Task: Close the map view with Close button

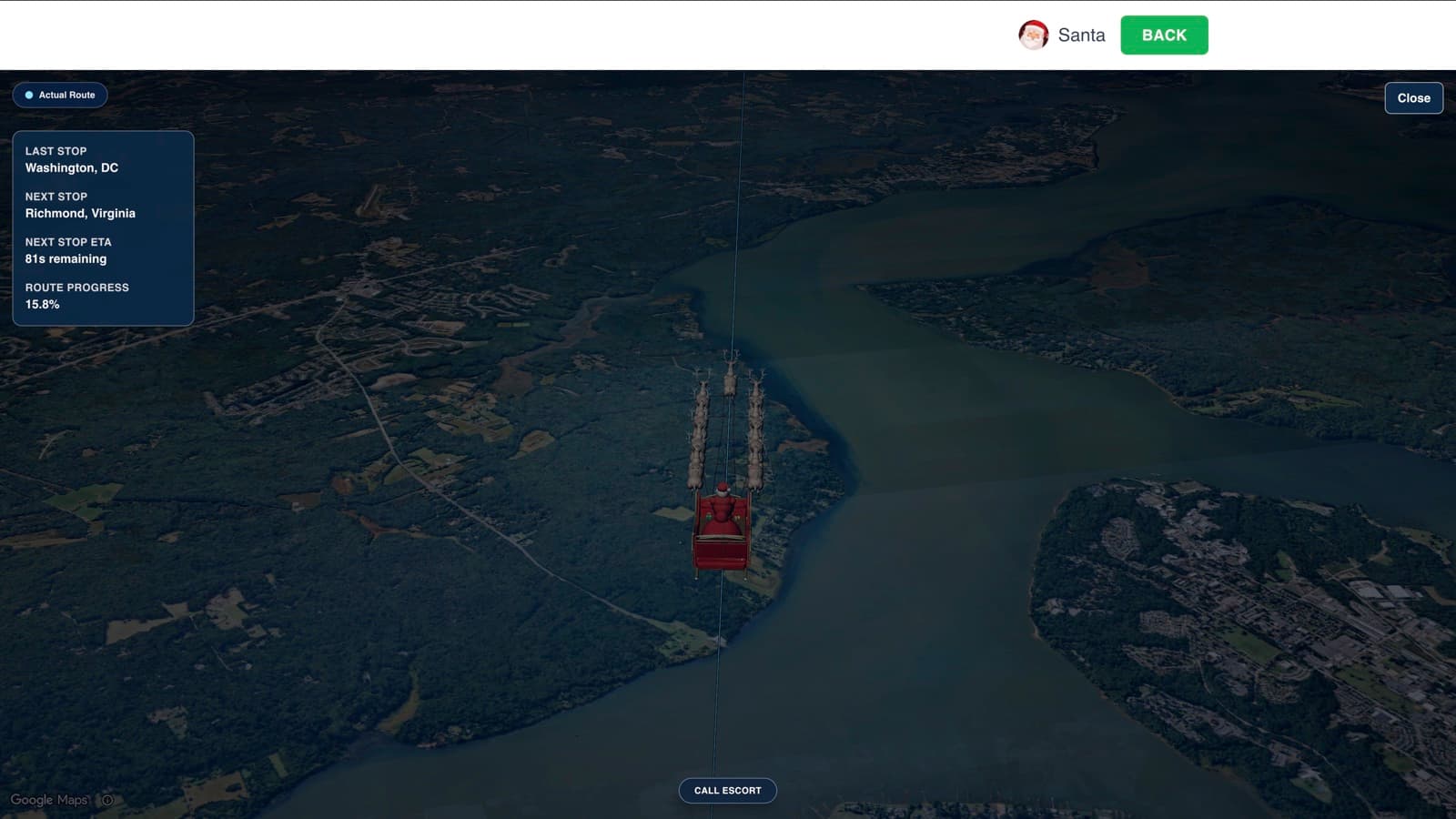Action: pyautogui.click(x=1413, y=98)
